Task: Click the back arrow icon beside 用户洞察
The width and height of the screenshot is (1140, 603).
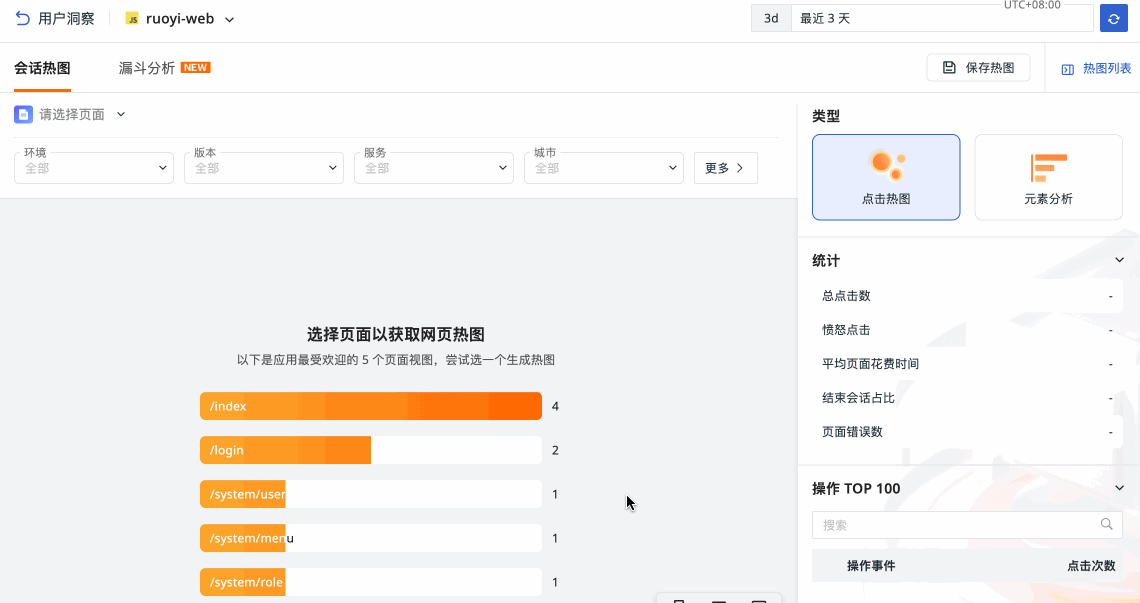Action: click(23, 18)
